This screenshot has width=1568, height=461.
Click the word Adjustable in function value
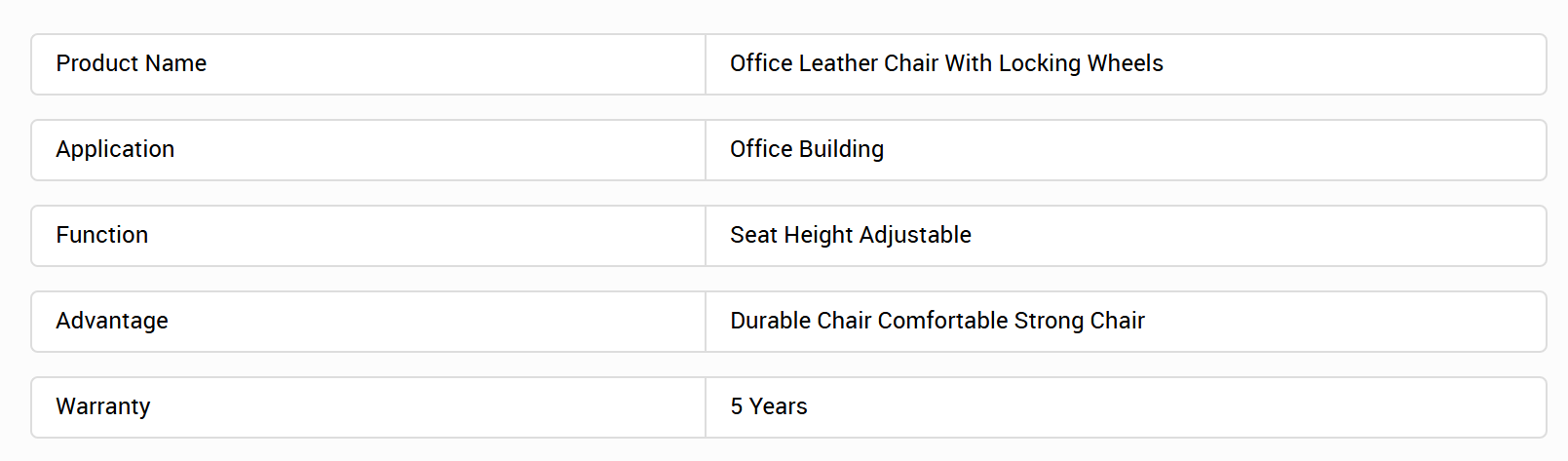tap(915, 235)
